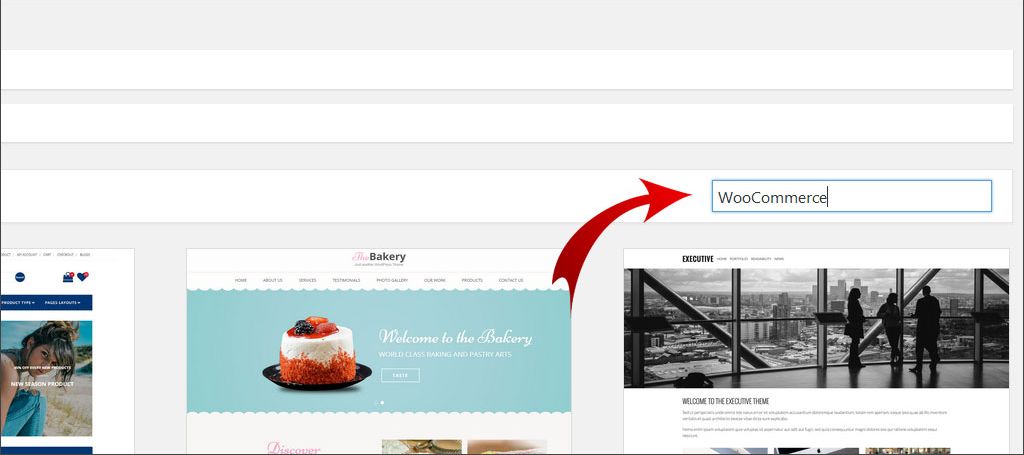Click the round blue logo icon
1024x455 pixels.
20,277
